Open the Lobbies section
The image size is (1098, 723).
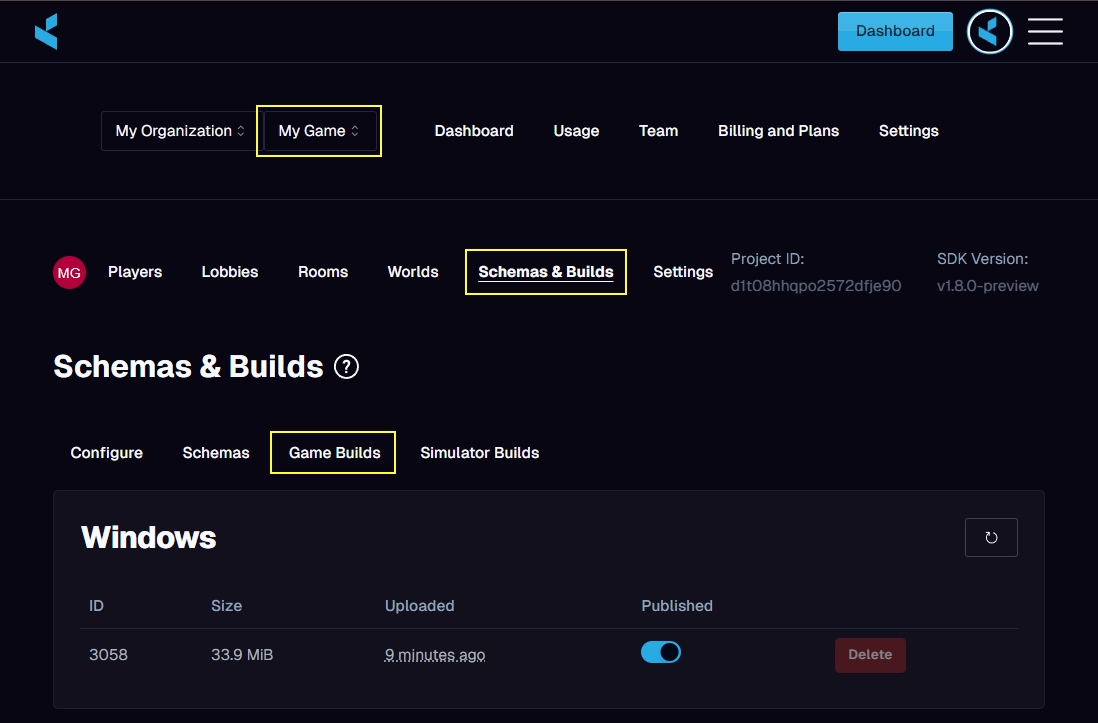(230, 272)
